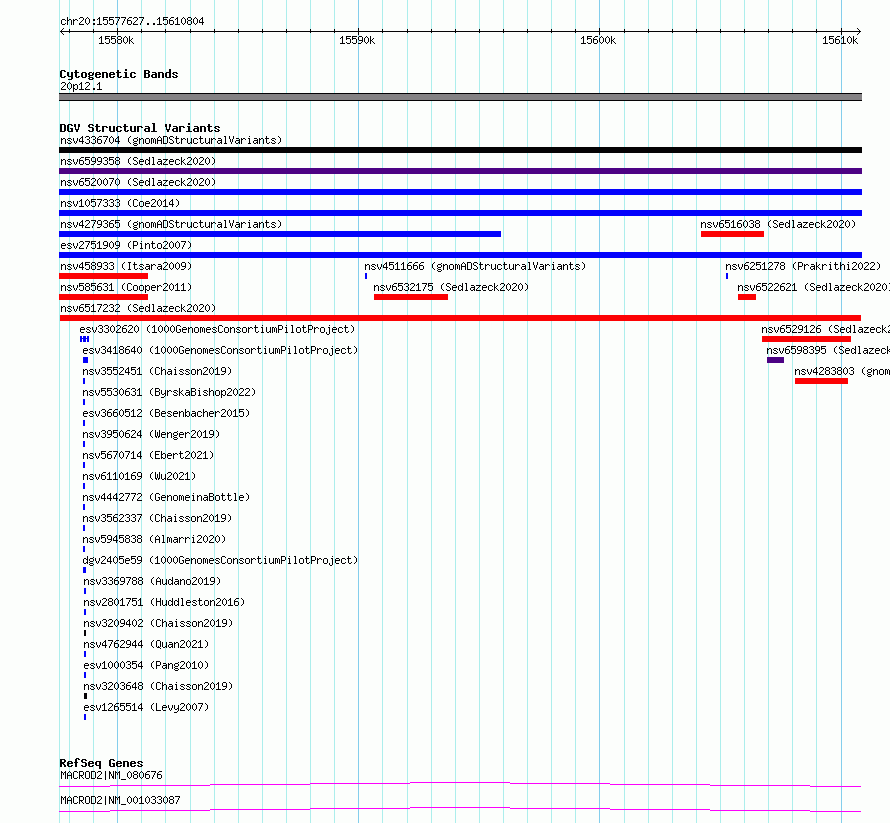The width and height of the screenshot is (890, 823).
Task: Select the purple bar under nsv6598395
Action: (x=775, y=360)
